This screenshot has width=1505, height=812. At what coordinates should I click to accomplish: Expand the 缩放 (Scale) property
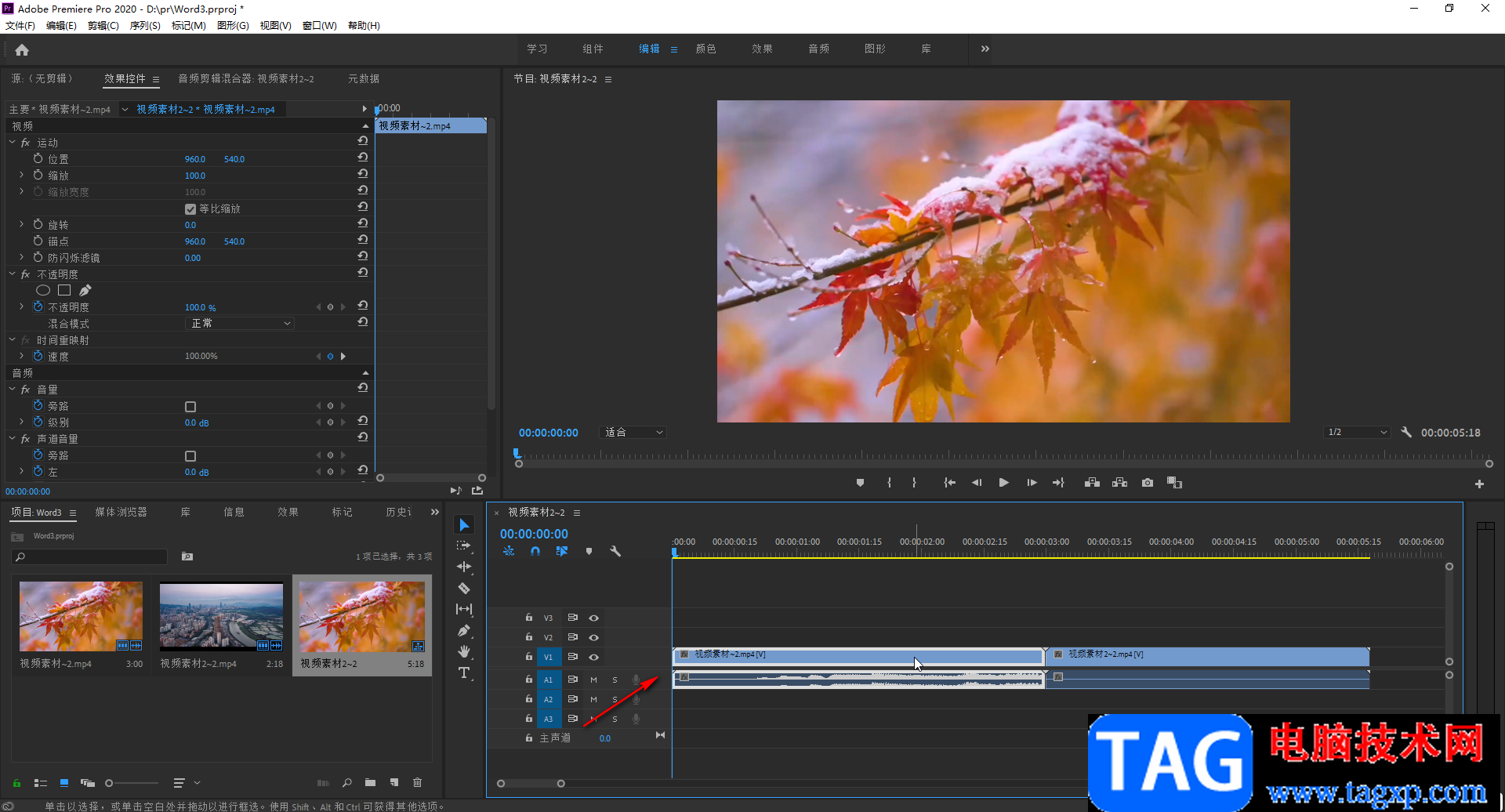coord(22,175)
